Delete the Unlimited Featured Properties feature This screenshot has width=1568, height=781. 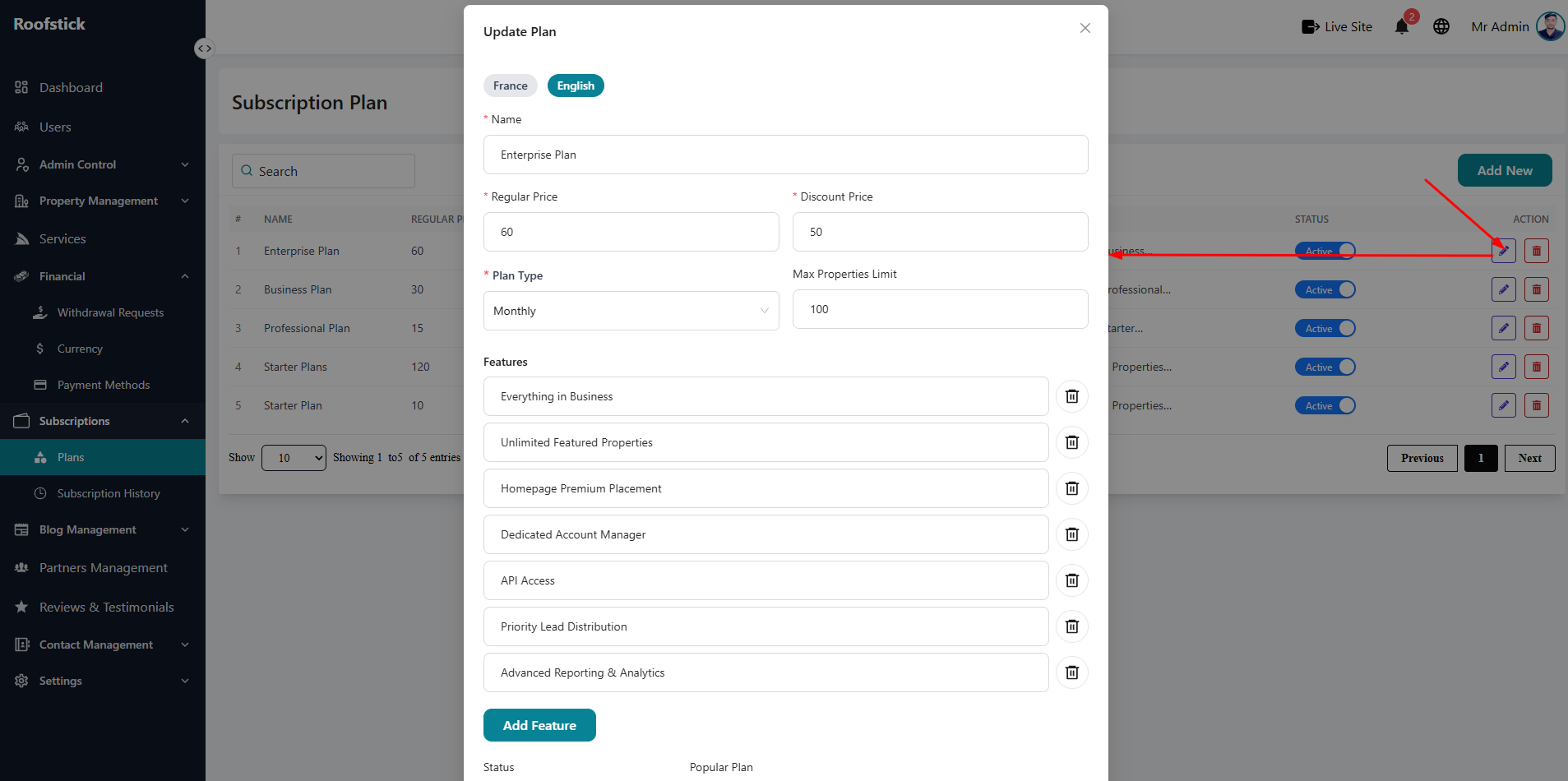coord(1072,442)
